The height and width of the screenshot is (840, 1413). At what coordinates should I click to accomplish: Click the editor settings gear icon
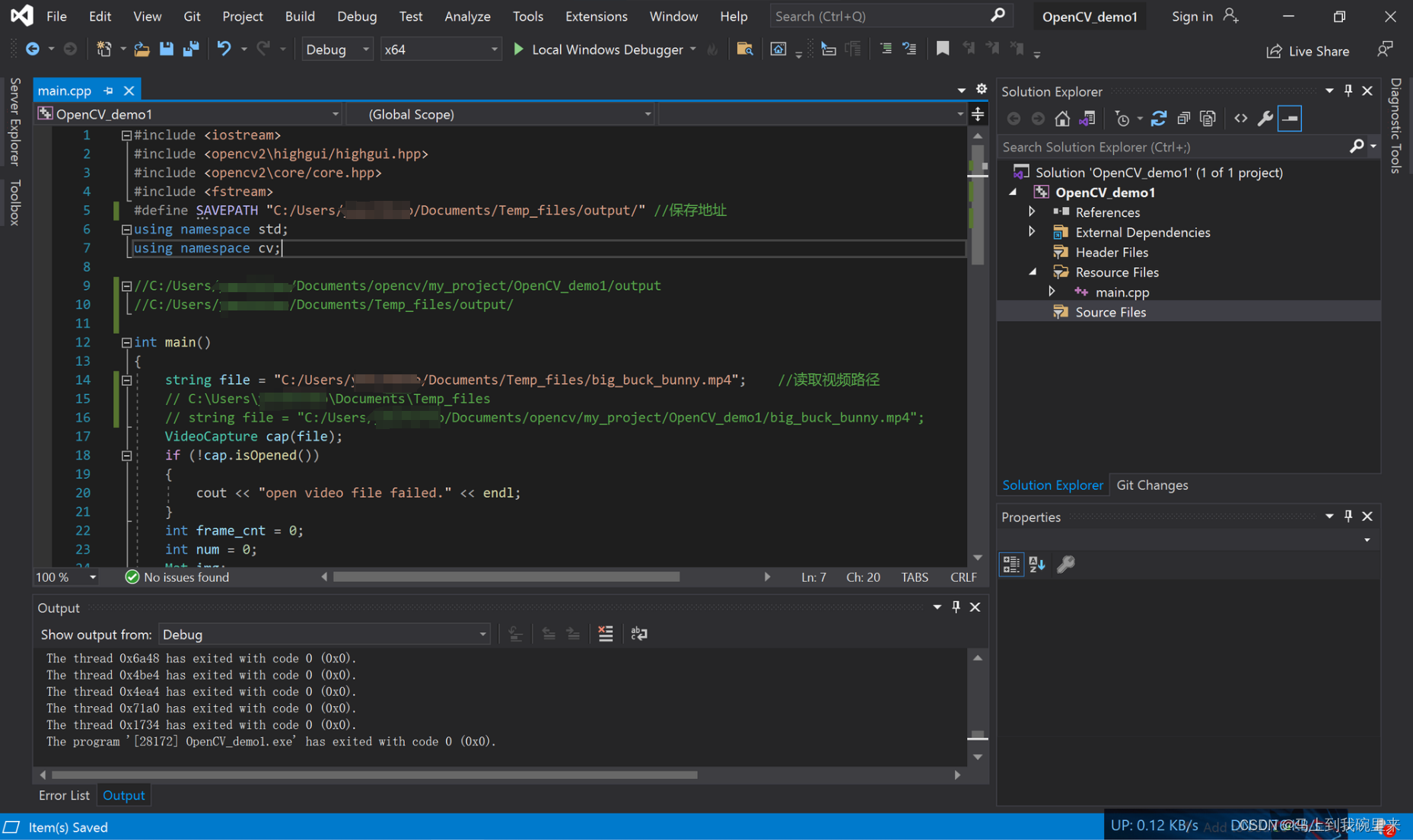point(982,89)
